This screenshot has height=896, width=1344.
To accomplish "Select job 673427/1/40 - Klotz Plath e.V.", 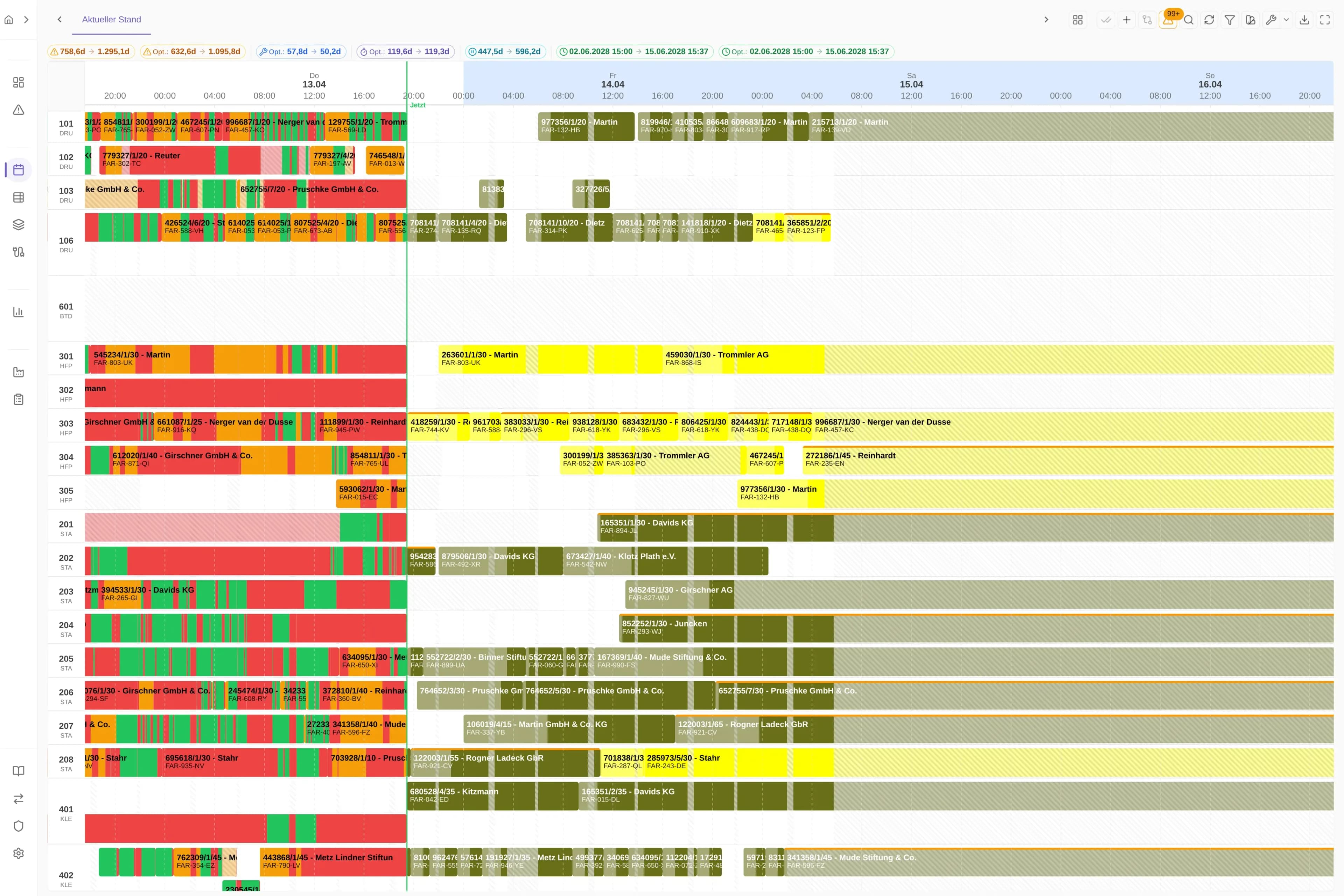I will click(x=666, y=561).
